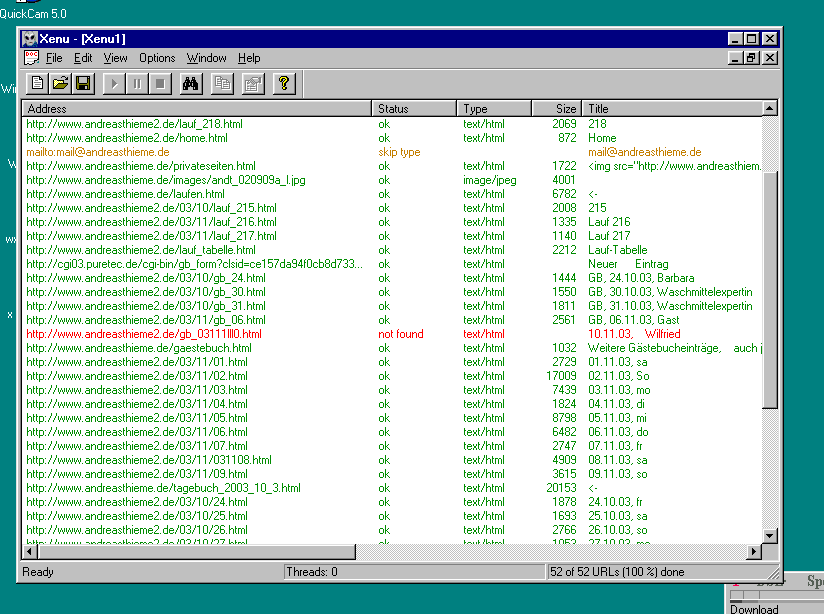Click the title 'Lauf-Tabelle'
This screenshot has width=824, height=614.
point(617,250)
